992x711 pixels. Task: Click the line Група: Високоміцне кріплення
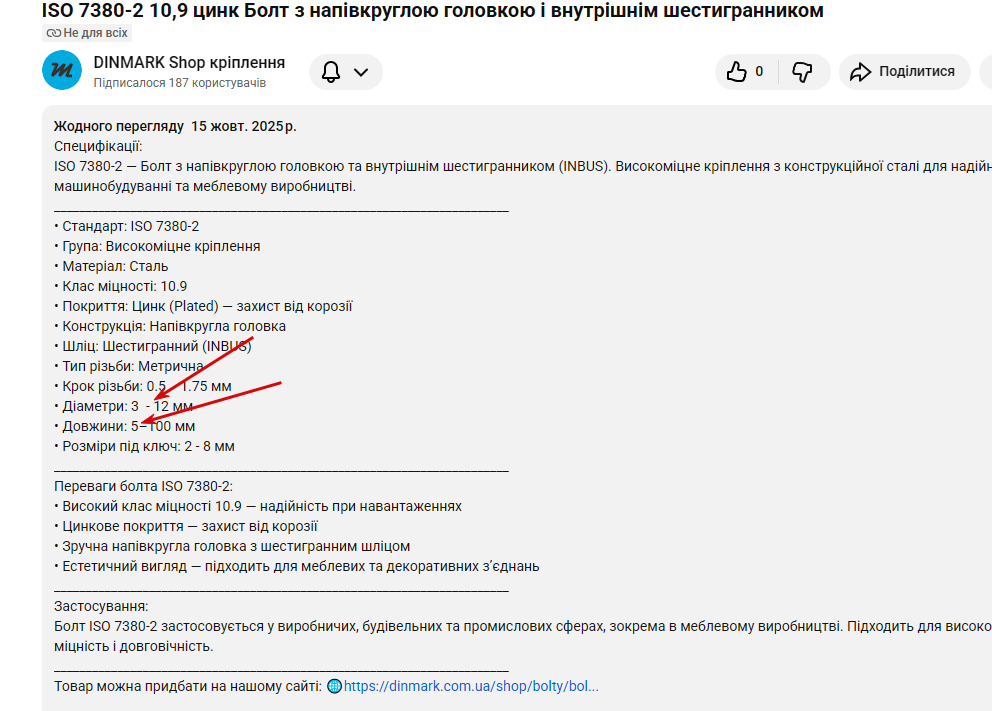[157, 247]
